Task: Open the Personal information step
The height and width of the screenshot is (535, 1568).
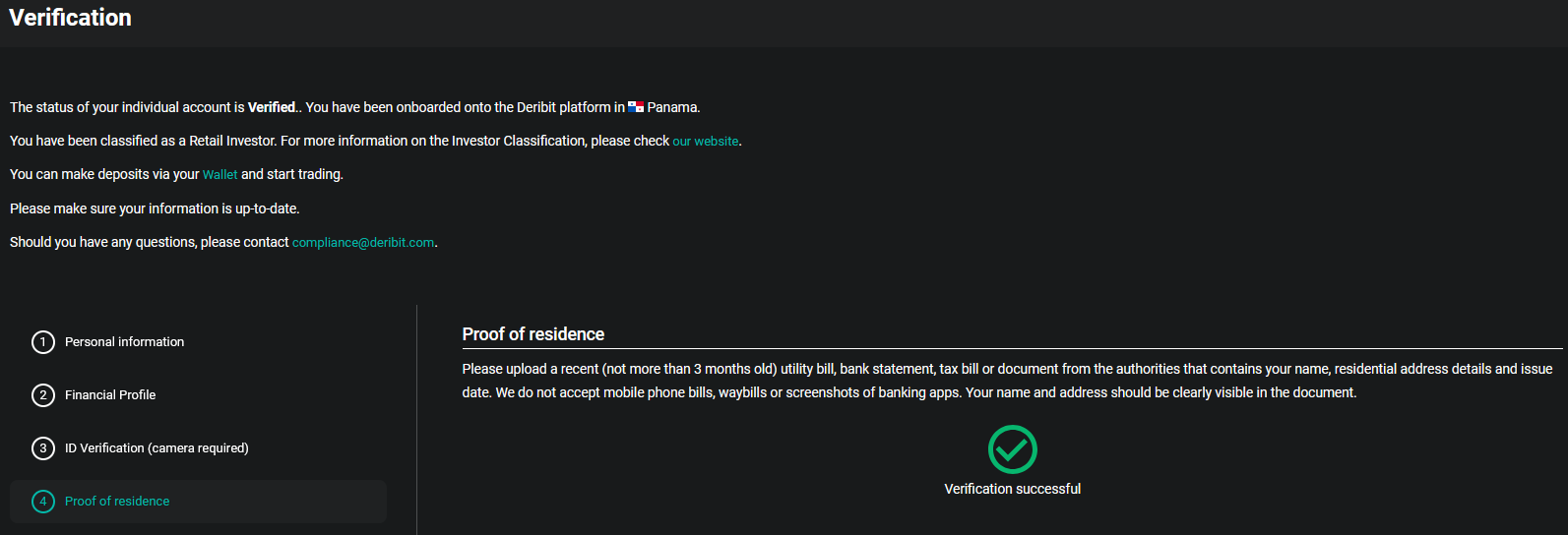Action: 124,342
